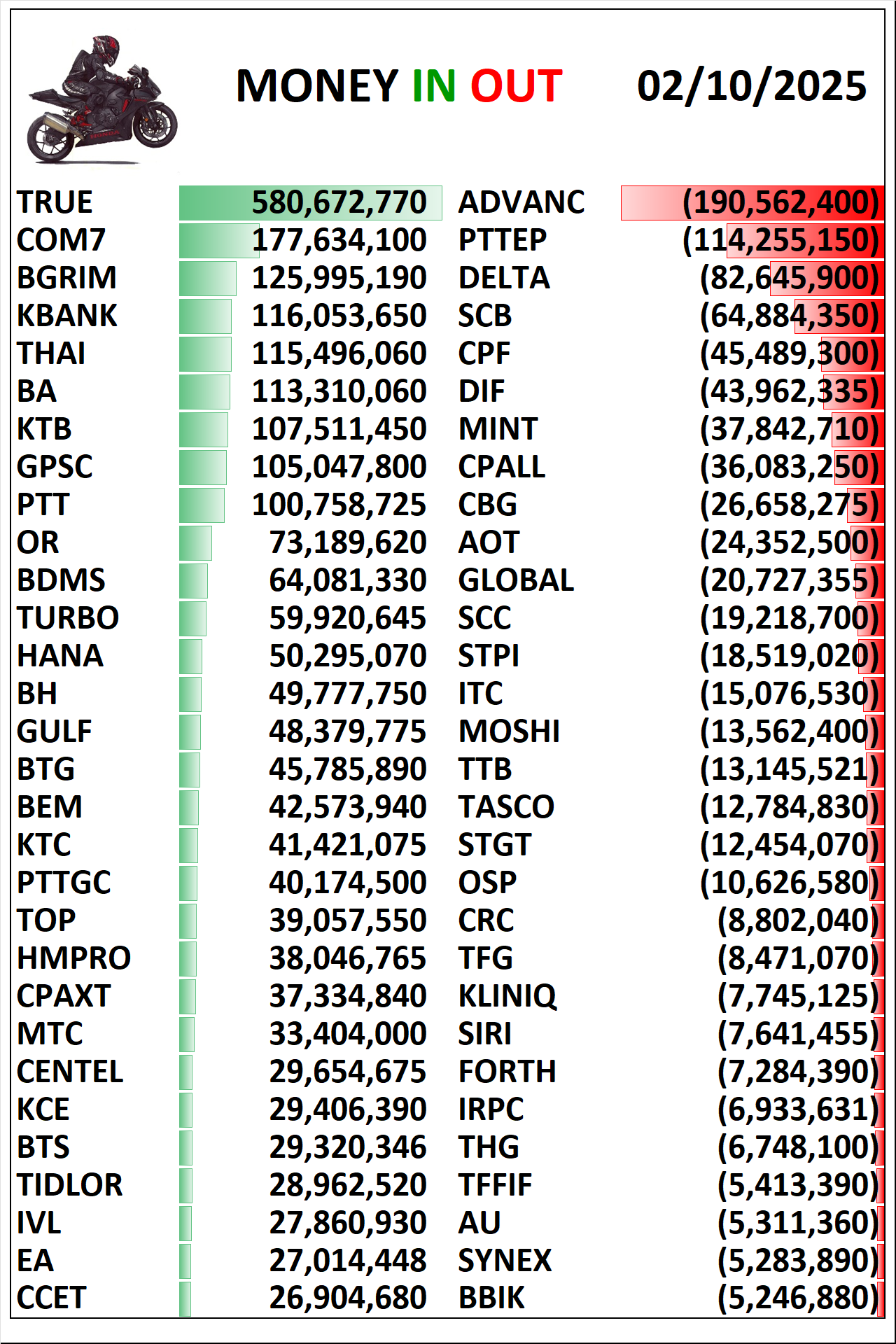The width and height of the screenshot is (896, 1344).
Task: Select CCET value 26,904,680
Action: point(347,1298)
